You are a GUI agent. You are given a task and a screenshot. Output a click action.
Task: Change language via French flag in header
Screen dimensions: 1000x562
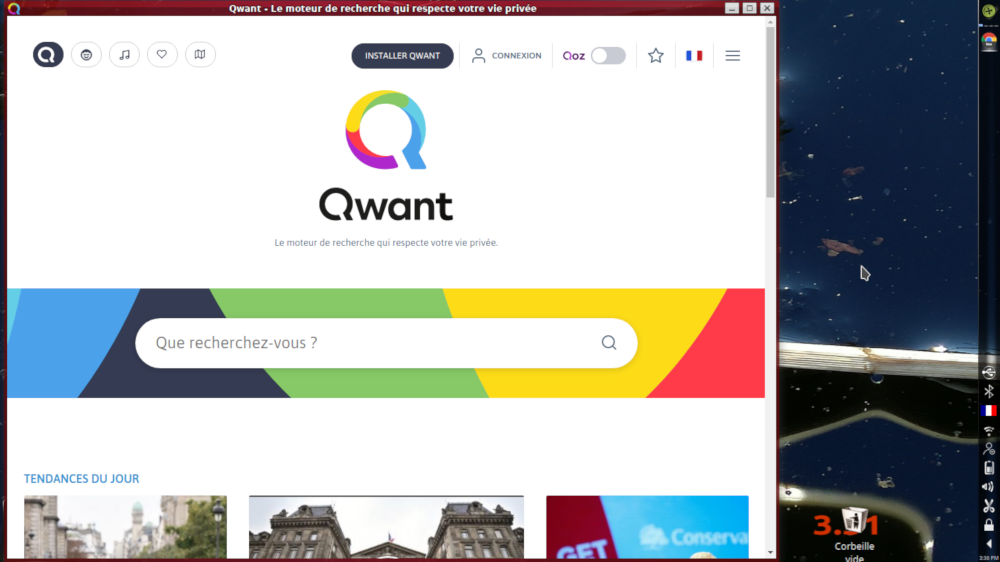(694, 55)
